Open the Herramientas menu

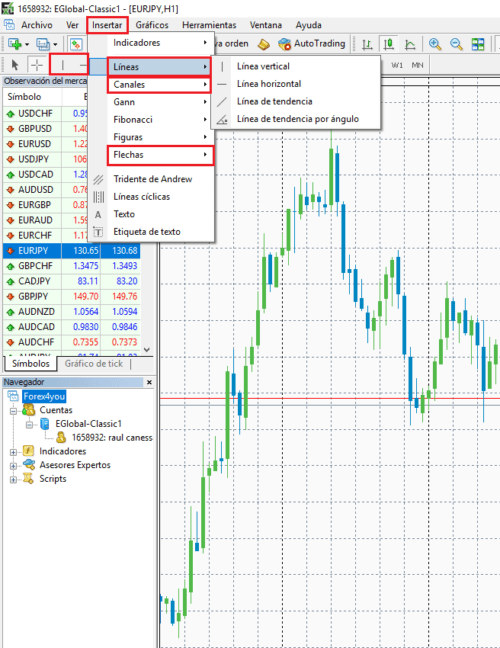coord(209,25)
